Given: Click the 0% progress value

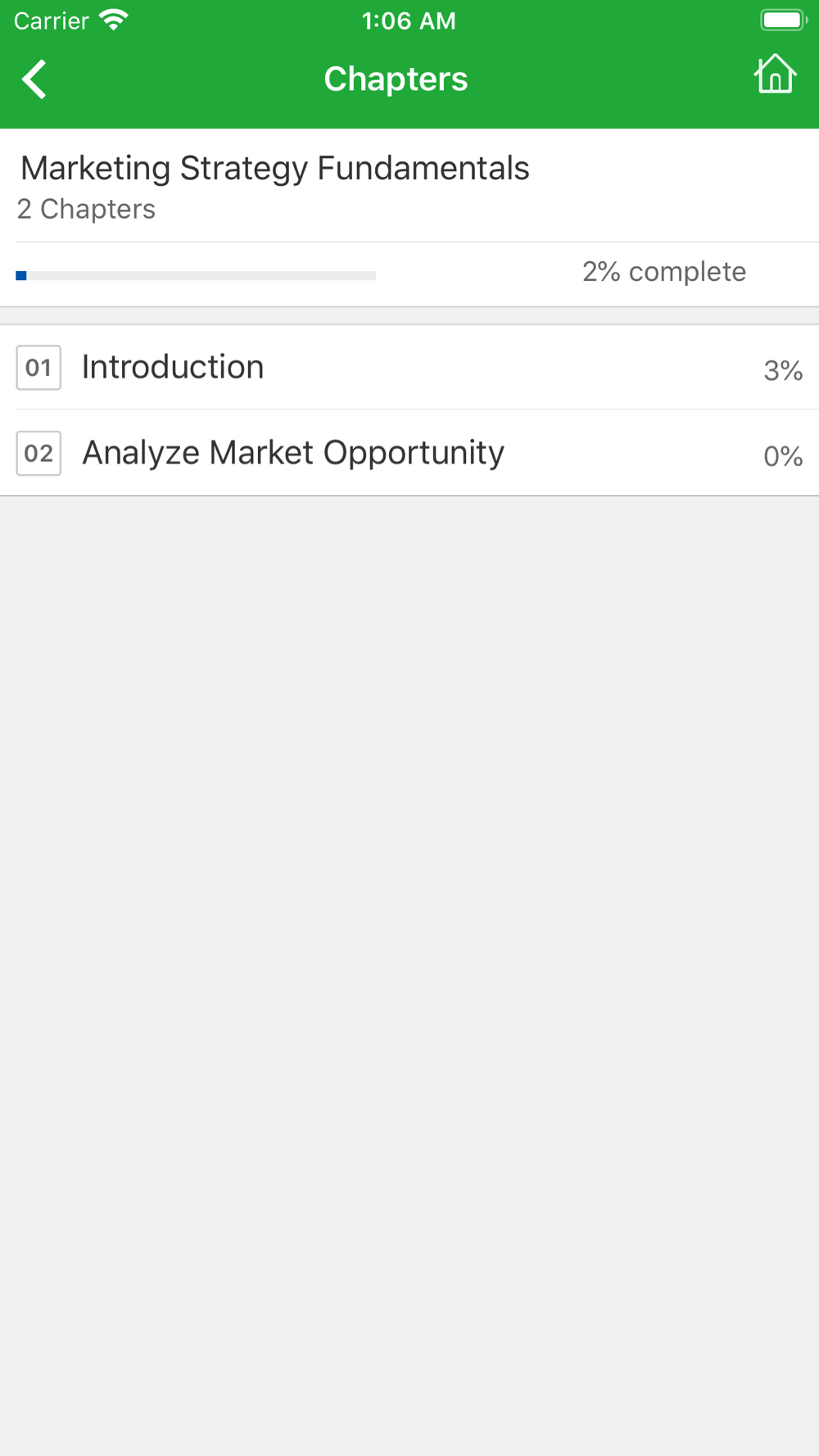Looking at the screenshot, I should (x=783, y=455).
